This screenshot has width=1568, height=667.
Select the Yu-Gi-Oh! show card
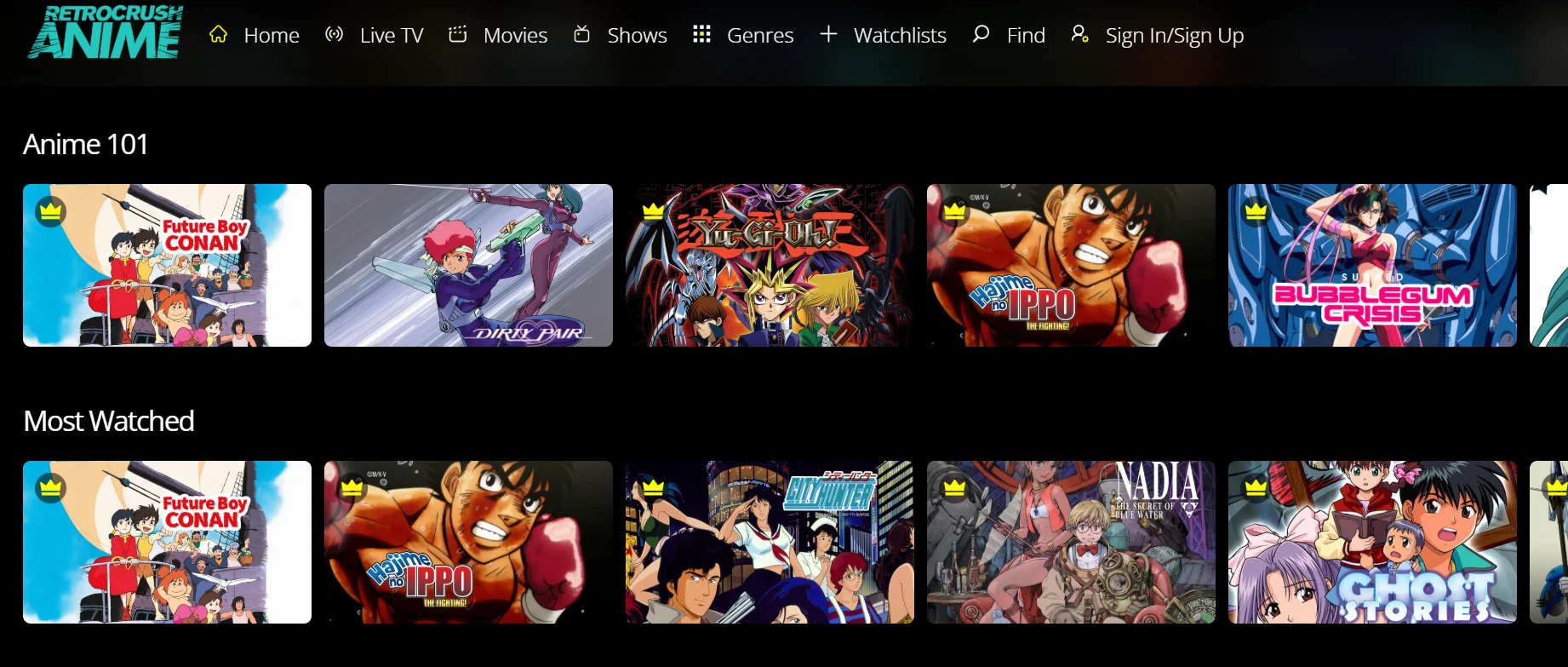(770, 265)
